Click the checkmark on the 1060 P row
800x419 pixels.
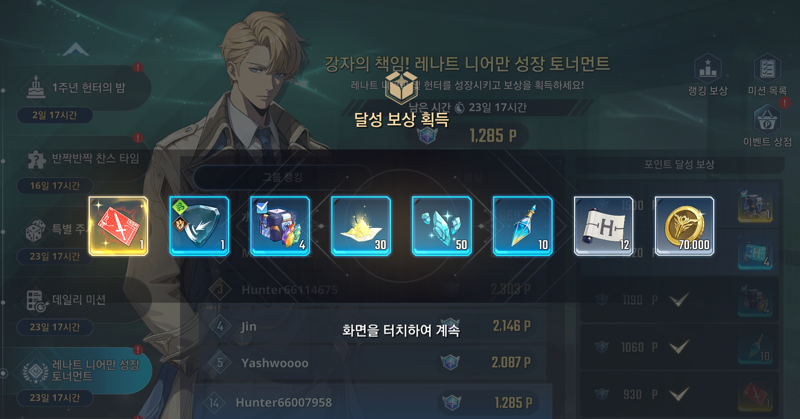pyautogui.click(x=679, y=347)
